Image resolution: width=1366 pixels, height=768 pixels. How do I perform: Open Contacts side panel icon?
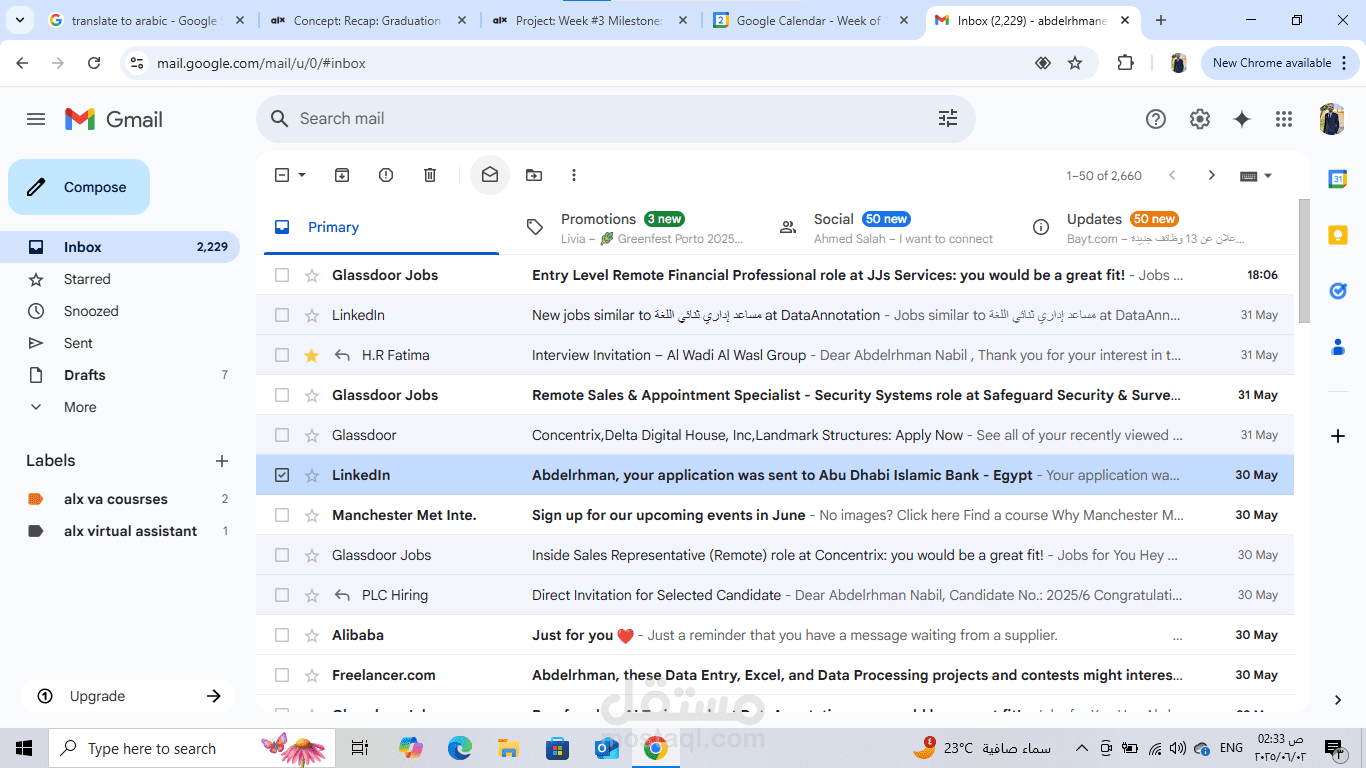1338,347
